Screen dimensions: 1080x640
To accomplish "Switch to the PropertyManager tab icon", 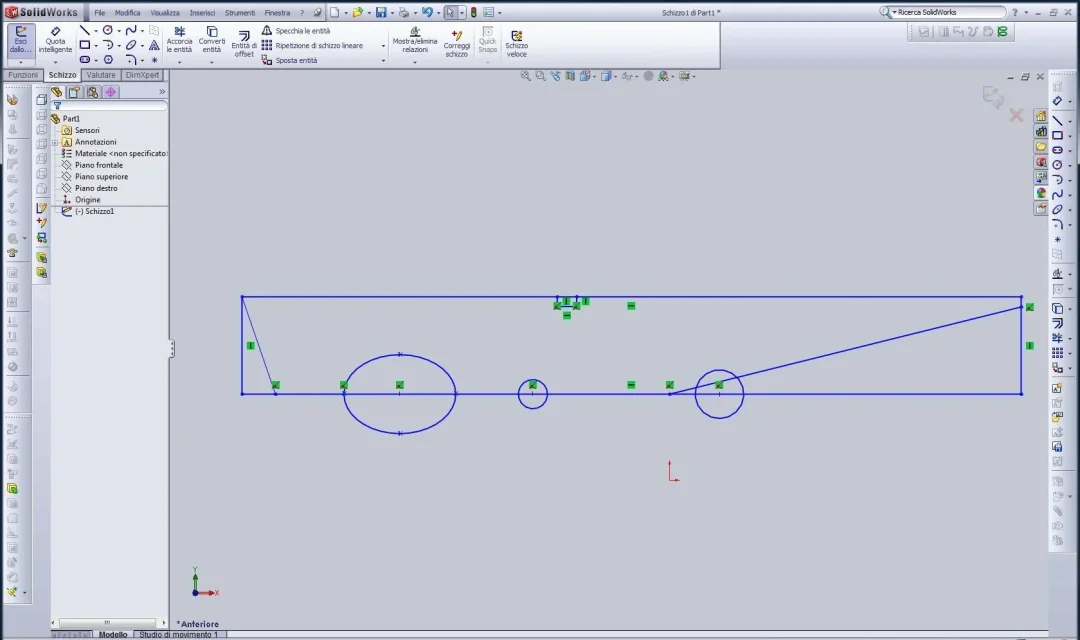I will 74,92.
